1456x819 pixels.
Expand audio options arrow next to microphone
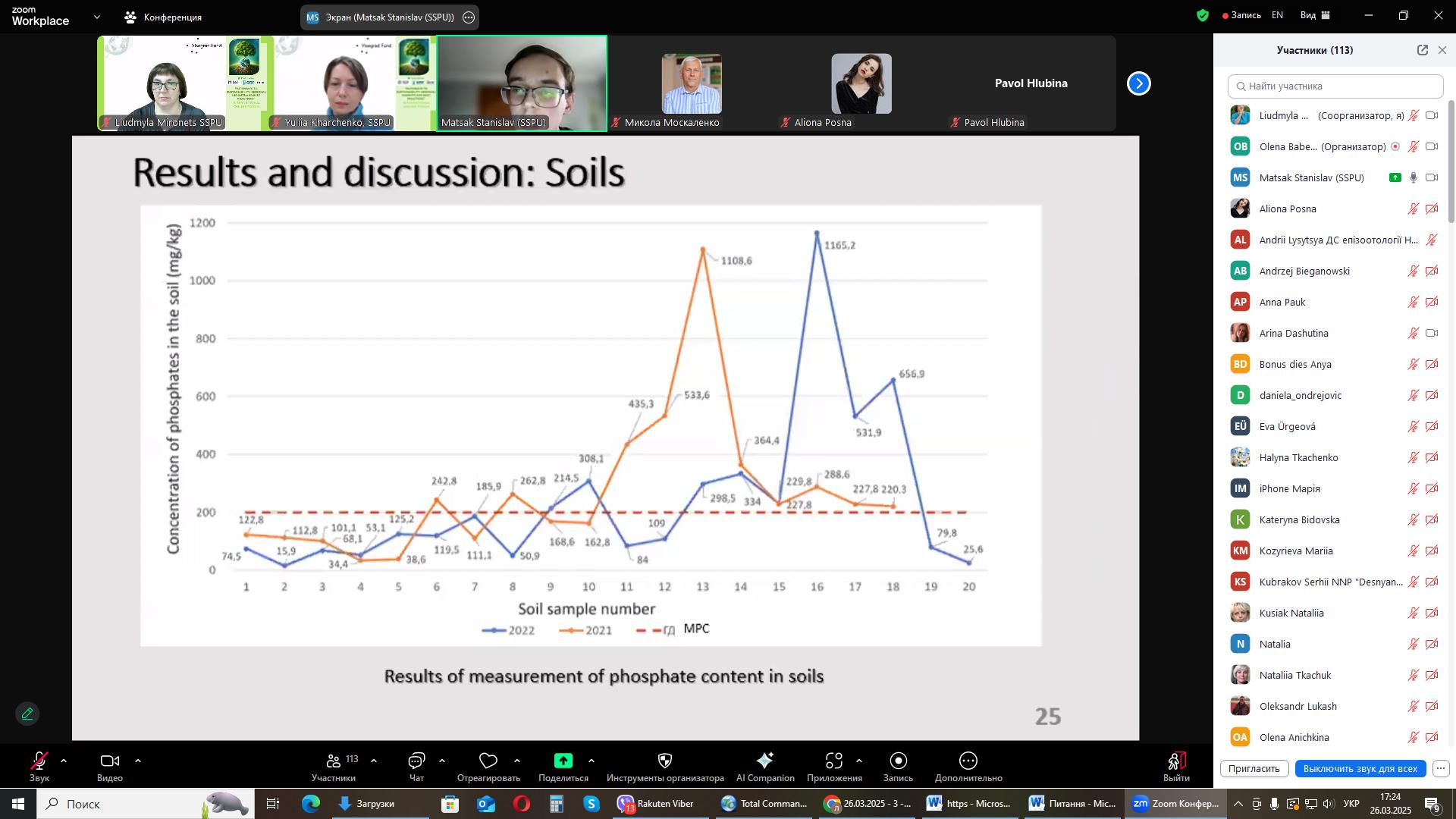(x=64, y=761)
